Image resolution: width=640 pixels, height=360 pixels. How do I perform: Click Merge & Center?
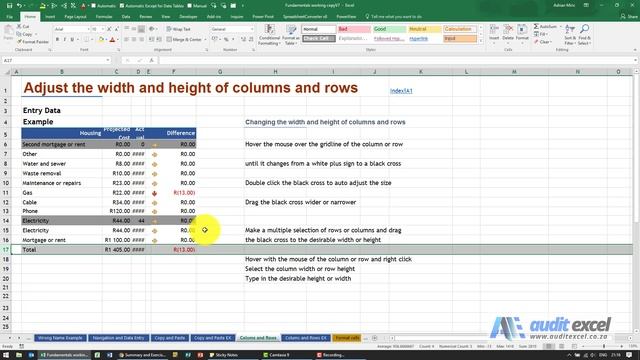(184, 40)
